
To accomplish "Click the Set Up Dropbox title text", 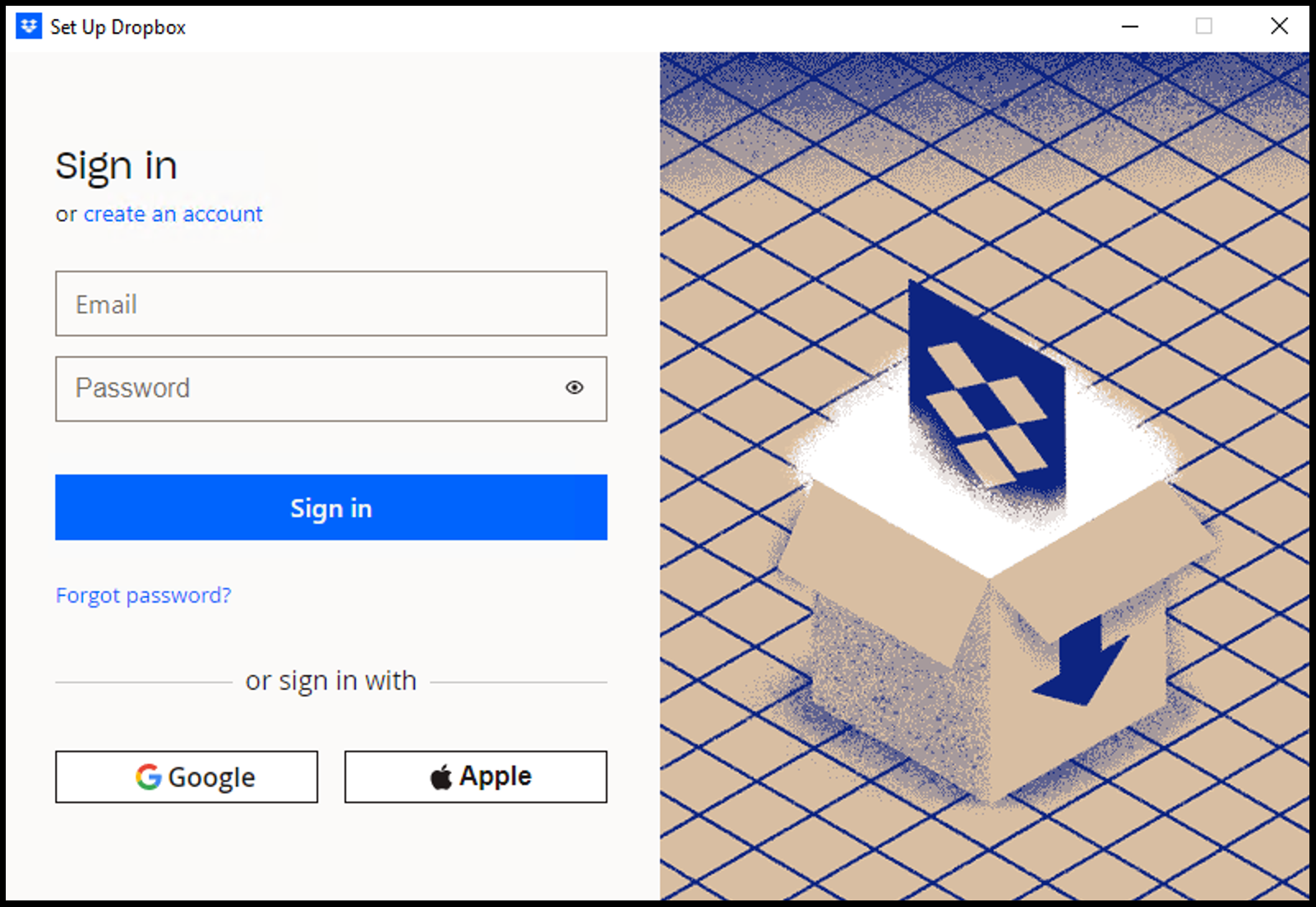I will [x=118, y=26].
